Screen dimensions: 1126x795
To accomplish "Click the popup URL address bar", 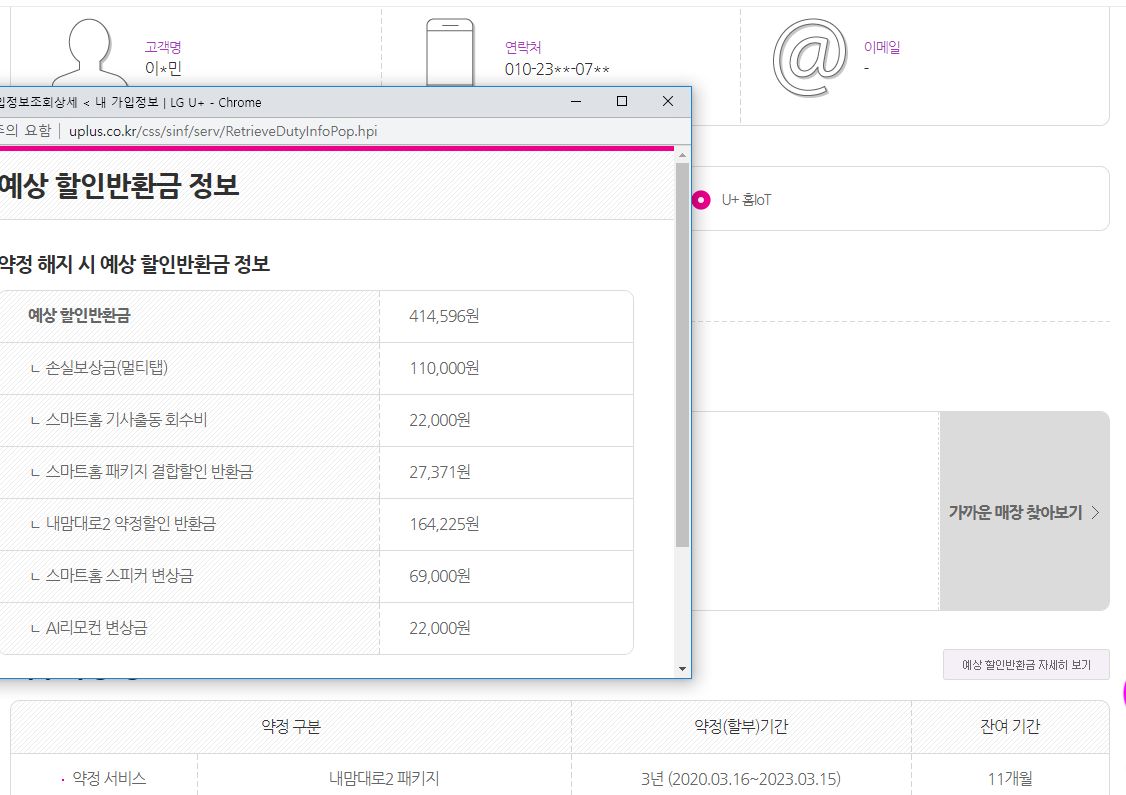I will (x=223, y=131).
